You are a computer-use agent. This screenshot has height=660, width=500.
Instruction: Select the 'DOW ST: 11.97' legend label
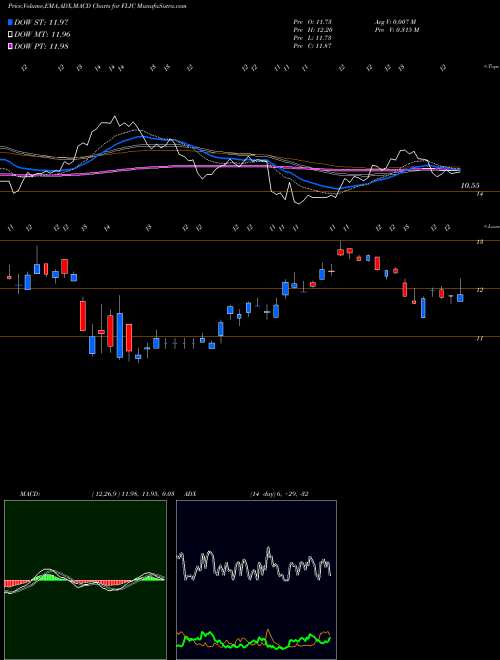pos(41,22)
